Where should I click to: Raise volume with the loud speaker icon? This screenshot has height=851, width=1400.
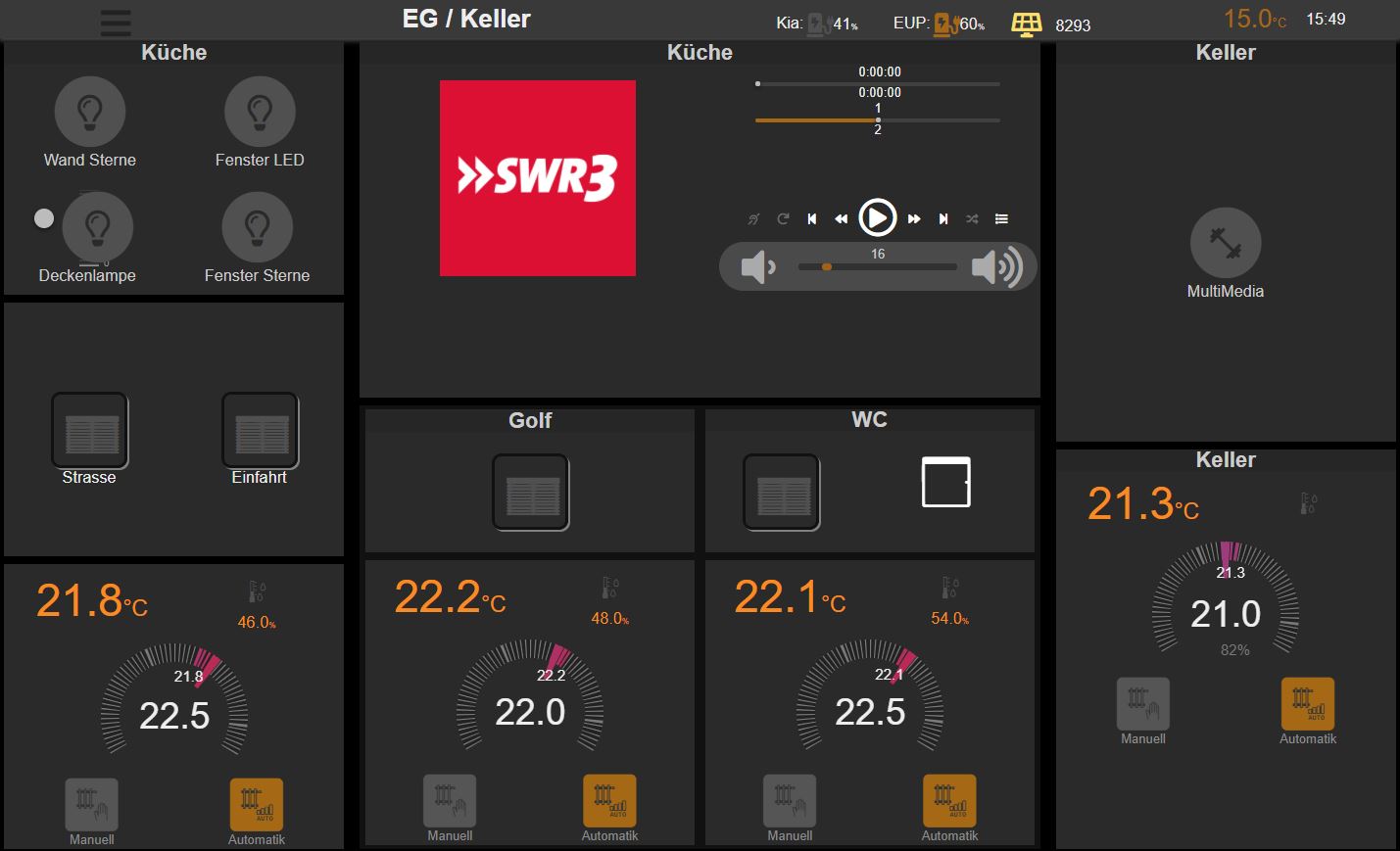point(996,266)
